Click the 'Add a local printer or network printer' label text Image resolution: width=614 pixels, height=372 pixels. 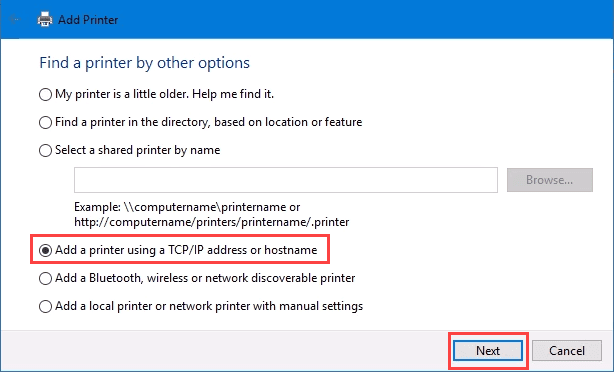pos(209,306)
